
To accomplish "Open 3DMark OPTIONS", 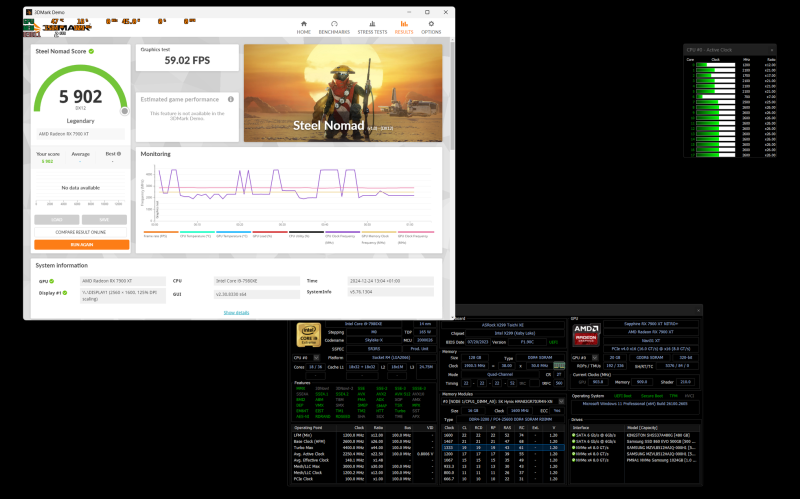I will [431, 28].
